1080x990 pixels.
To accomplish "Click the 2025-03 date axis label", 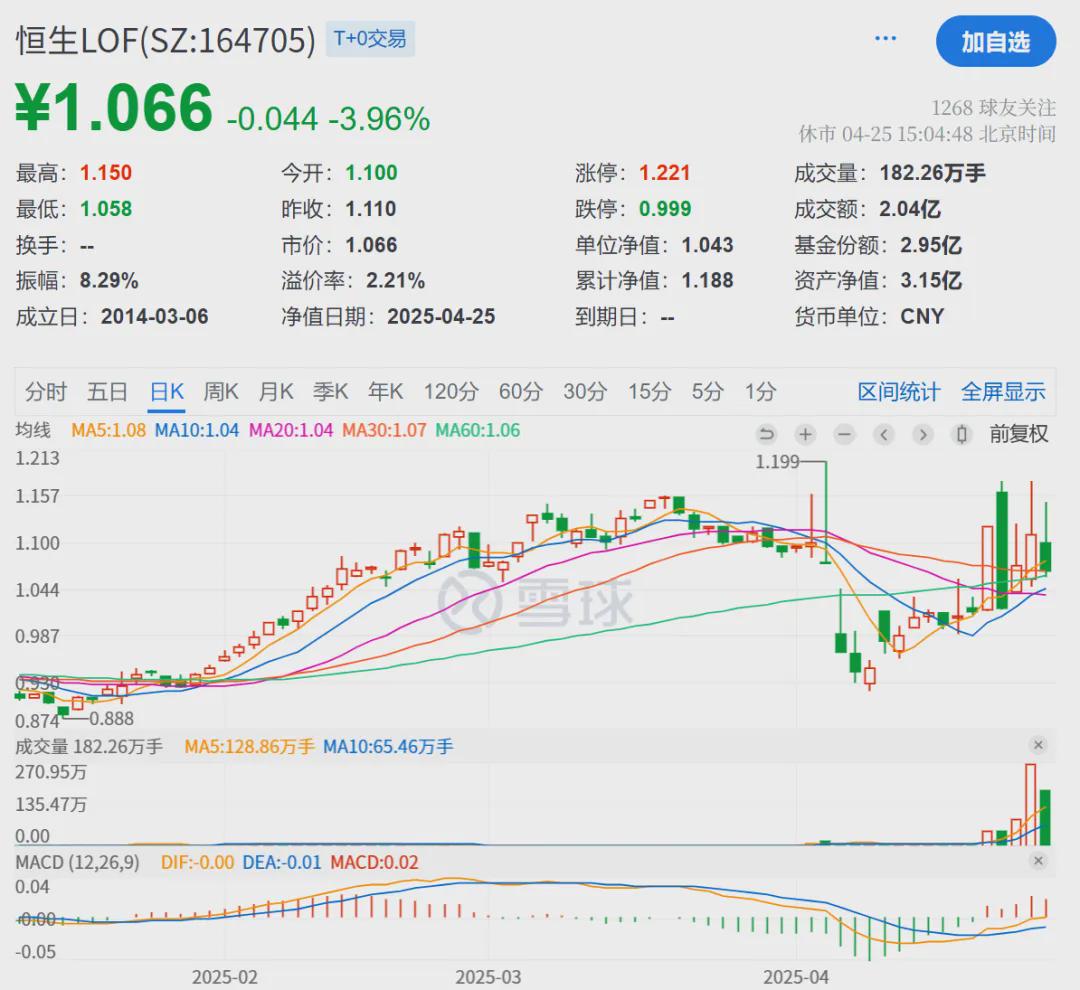I will click(x=488, y=978).
